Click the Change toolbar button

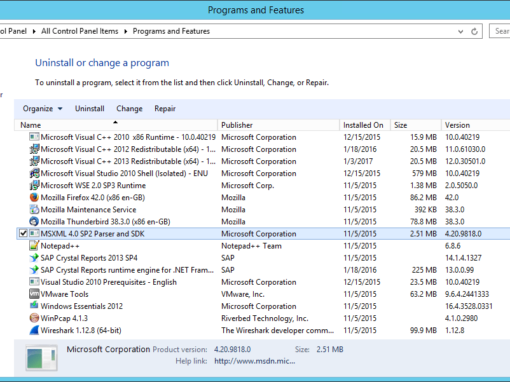click(129, 109)
